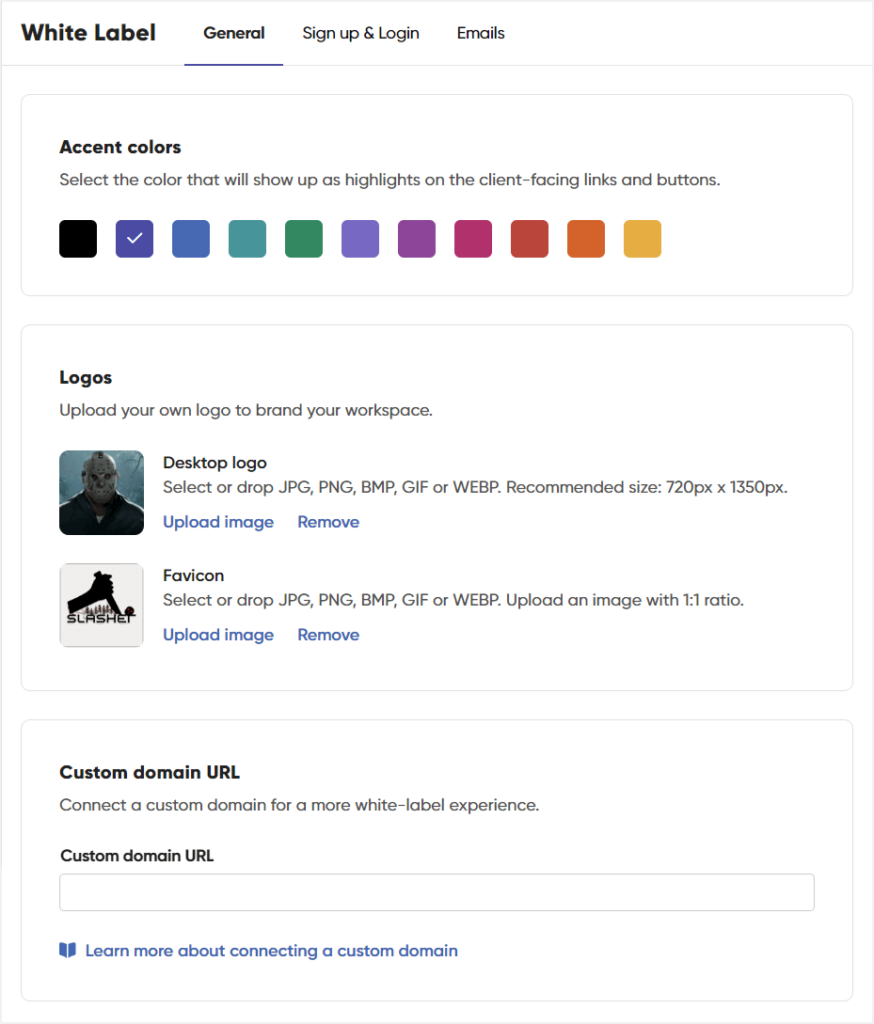The width and height of the screenshot is (874, 1024).
Task: Click the Custom domain URL input field
Action: [437, 892]
